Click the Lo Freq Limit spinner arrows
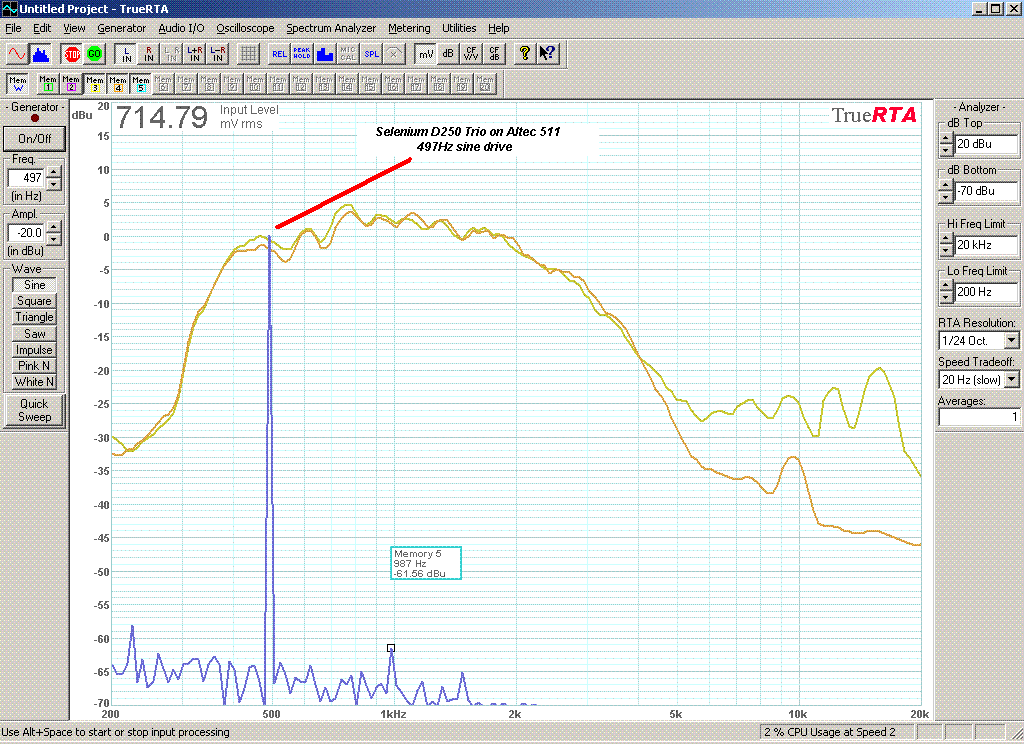The width and height of the screenshot is (1024, 744). pos(946,293)
